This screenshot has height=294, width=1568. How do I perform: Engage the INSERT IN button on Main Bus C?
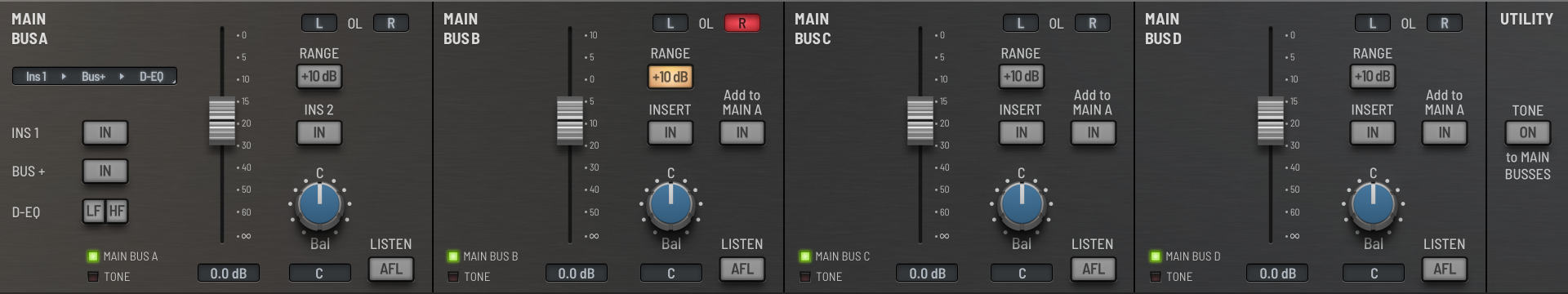1021,132
